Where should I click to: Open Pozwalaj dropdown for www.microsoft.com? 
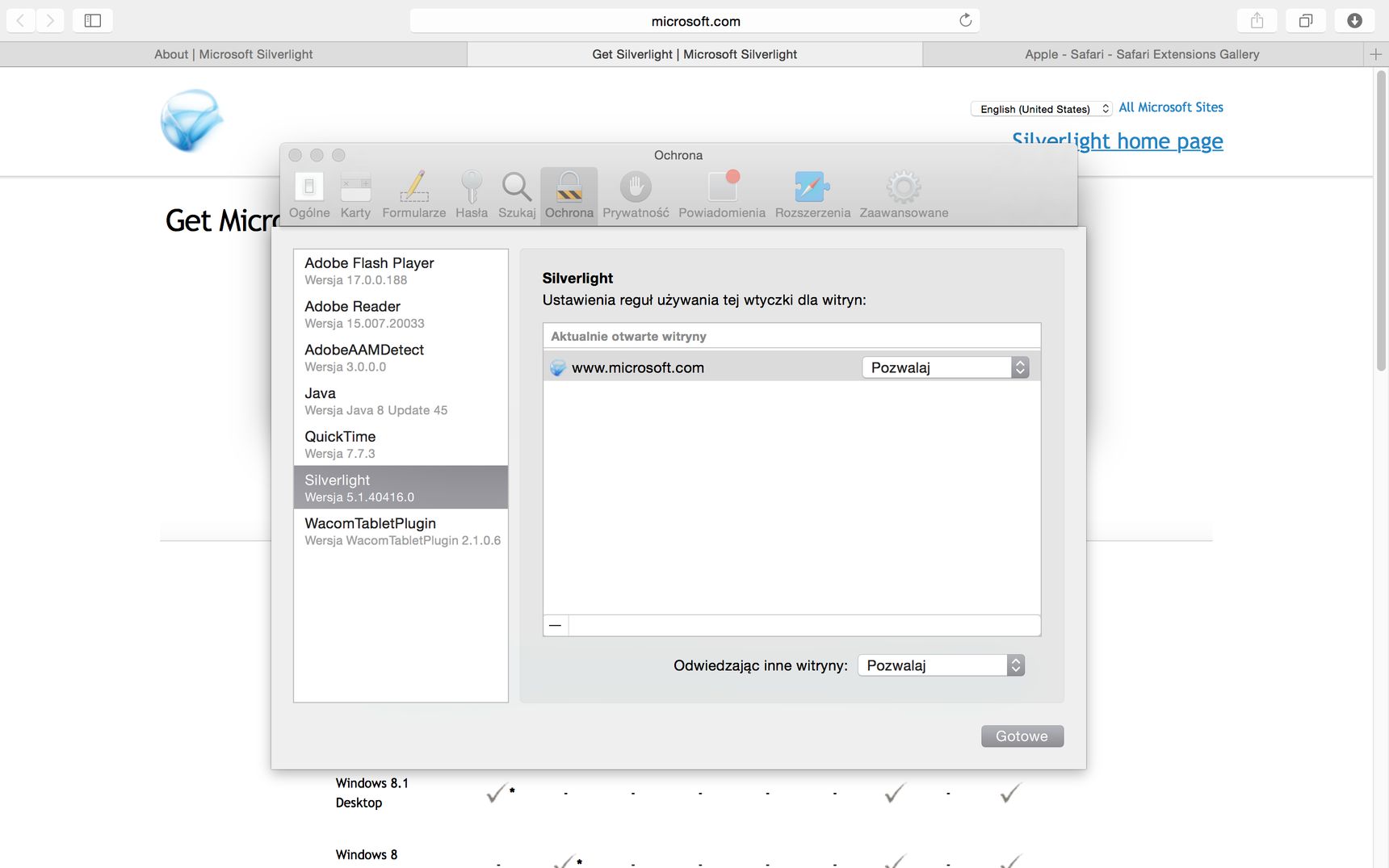[946, 367]
